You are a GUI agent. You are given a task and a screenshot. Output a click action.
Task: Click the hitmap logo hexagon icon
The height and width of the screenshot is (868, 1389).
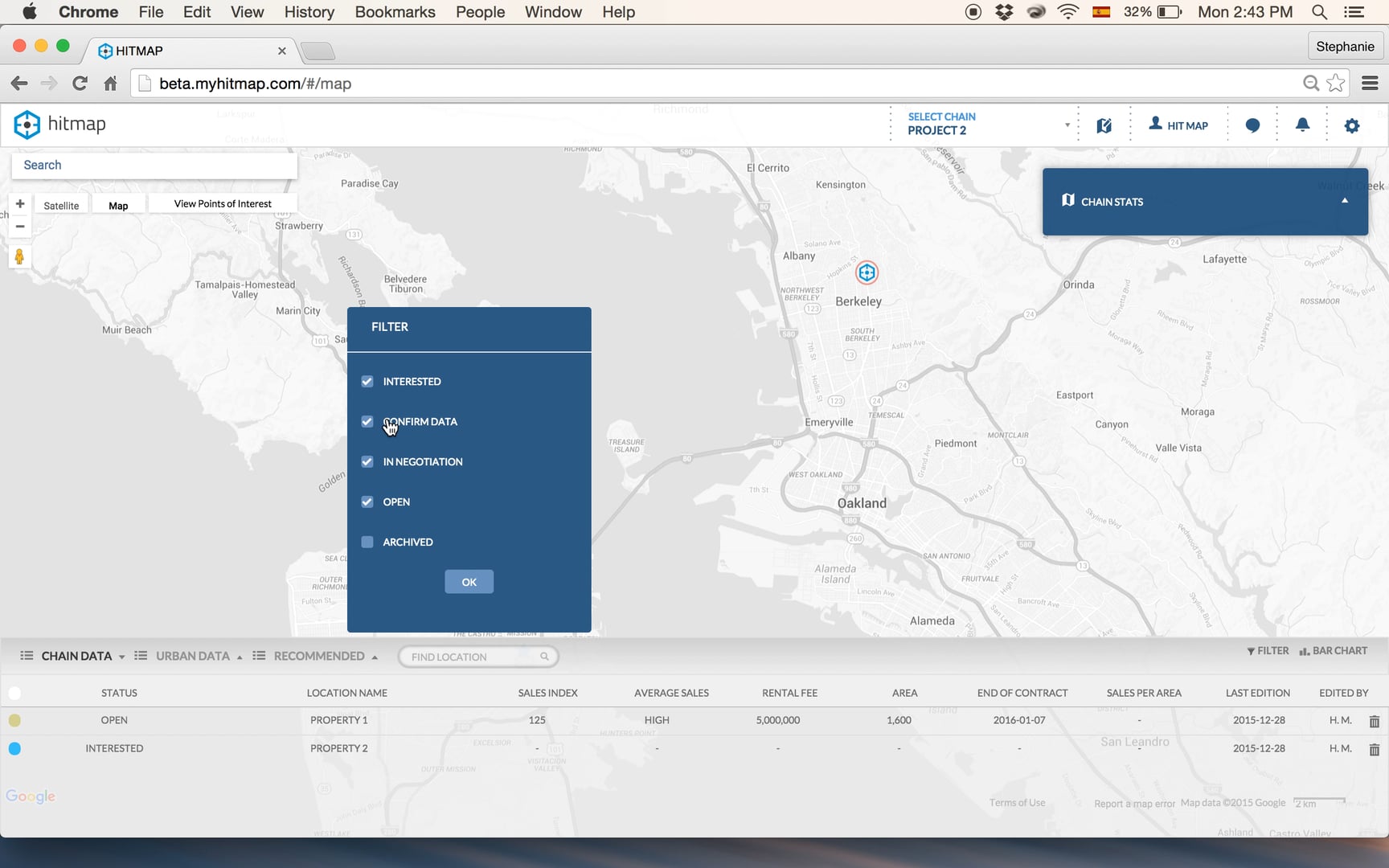tap(27, 125)
